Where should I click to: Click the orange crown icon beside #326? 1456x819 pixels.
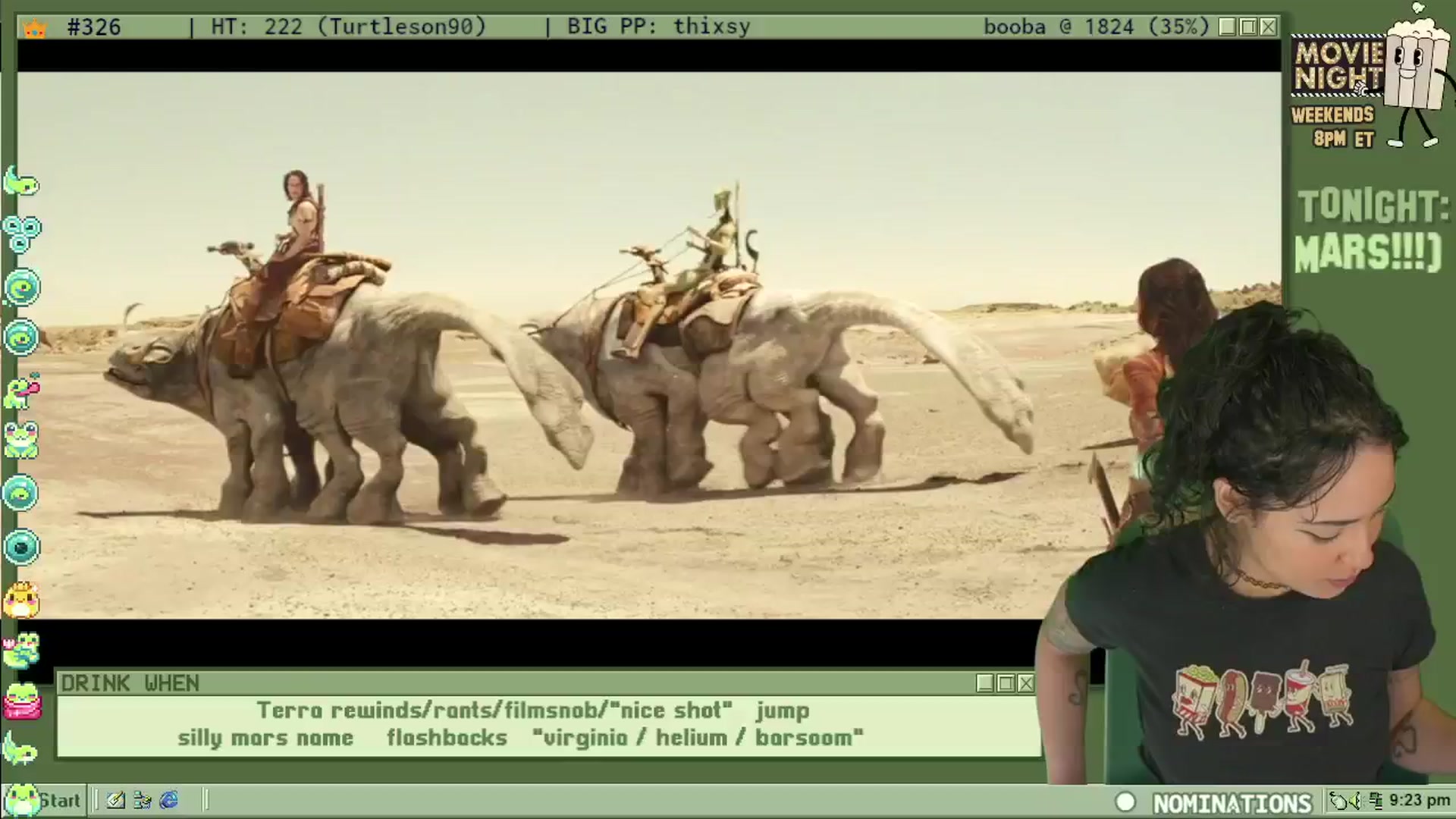(34, 28)
